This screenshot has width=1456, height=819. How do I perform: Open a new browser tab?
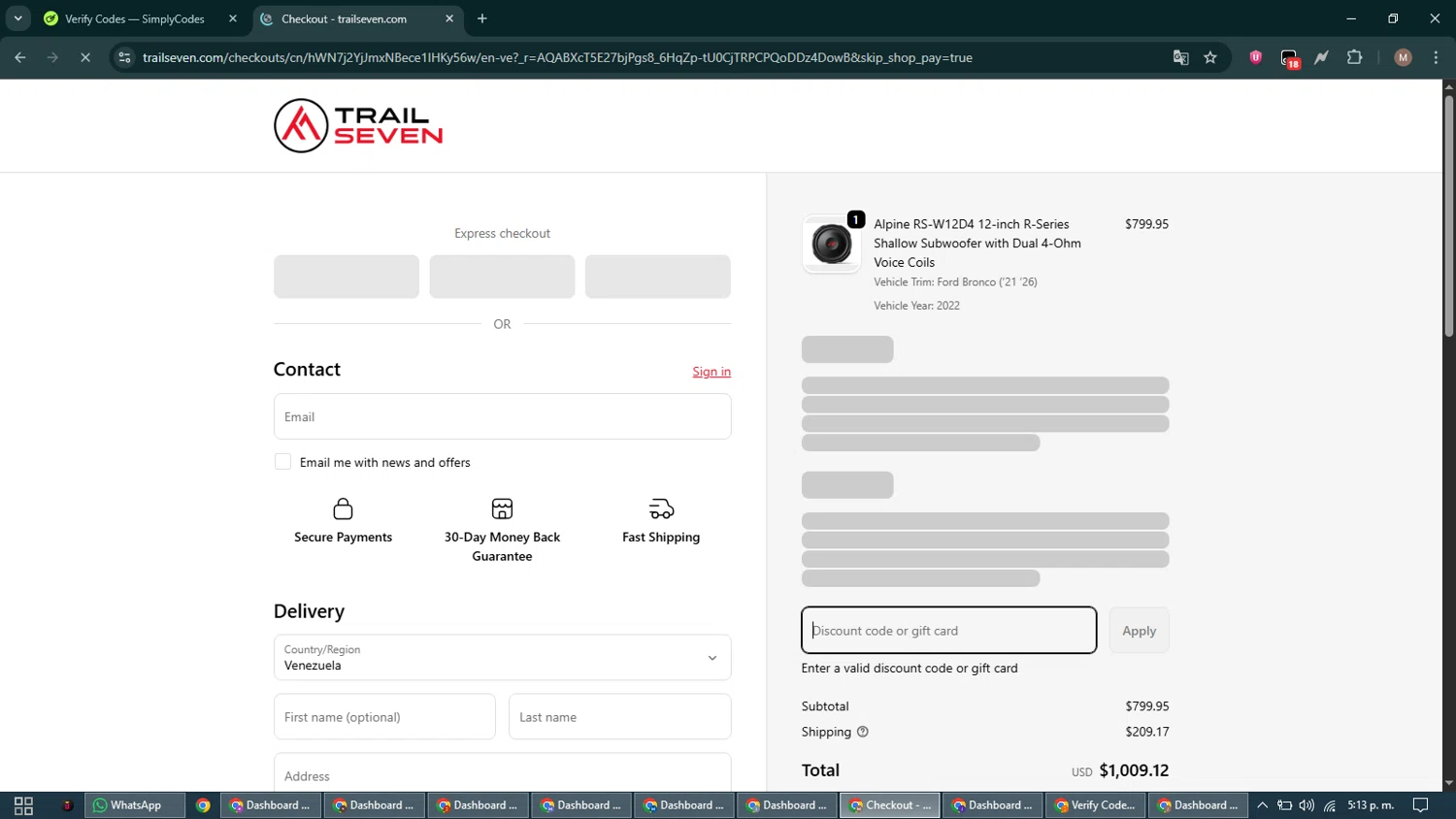pyautogui.click(x=482, y=18)
